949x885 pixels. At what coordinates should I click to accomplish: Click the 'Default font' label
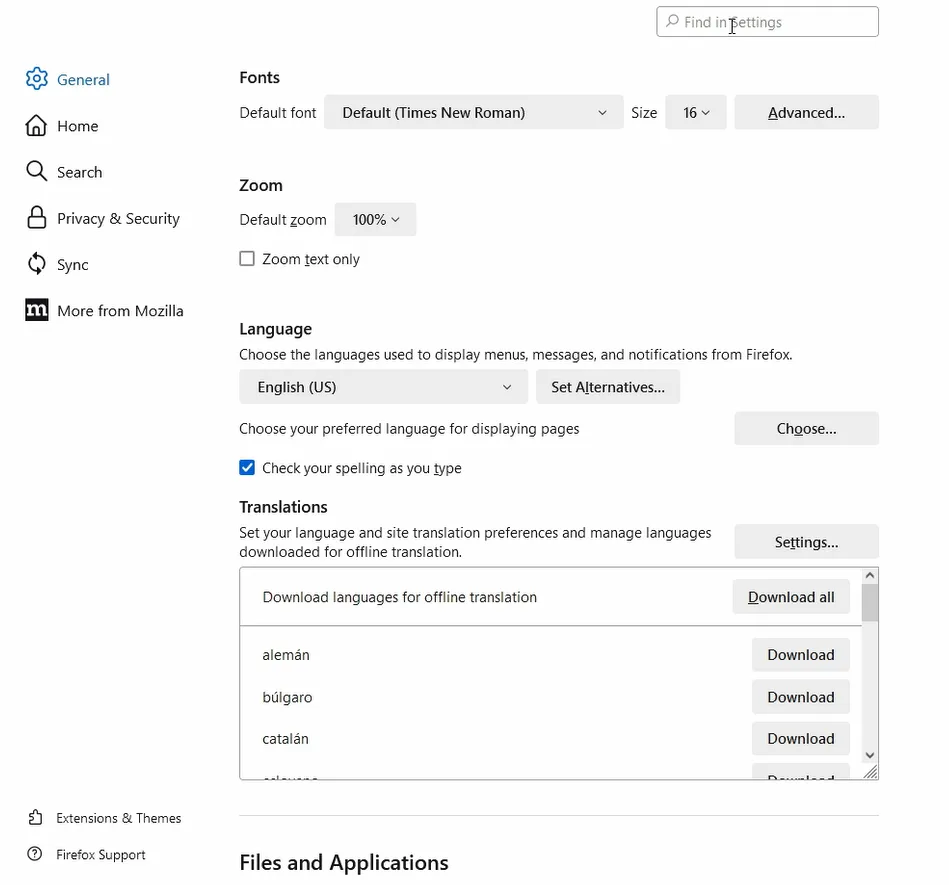278,113
